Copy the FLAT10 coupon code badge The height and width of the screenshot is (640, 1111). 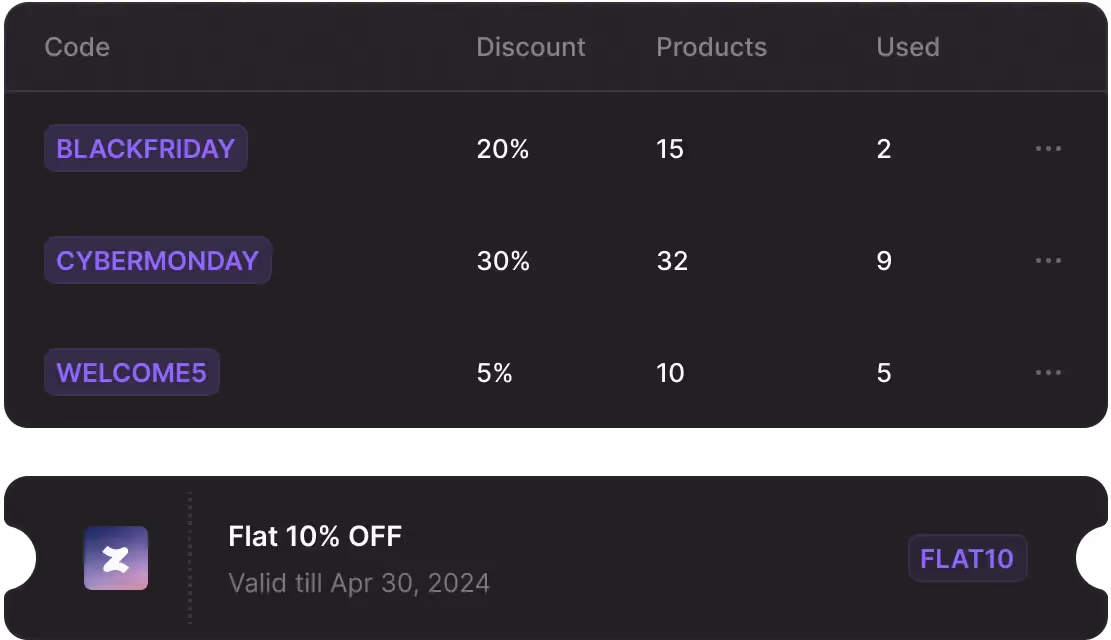click(967, 558)
